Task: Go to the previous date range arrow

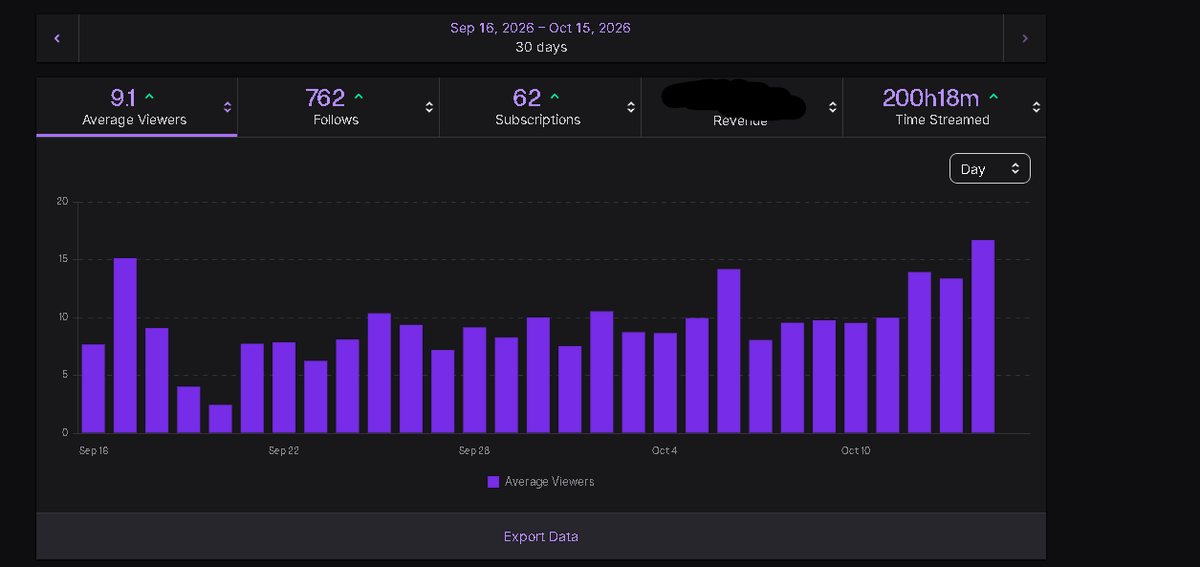Action: point(57,38)
